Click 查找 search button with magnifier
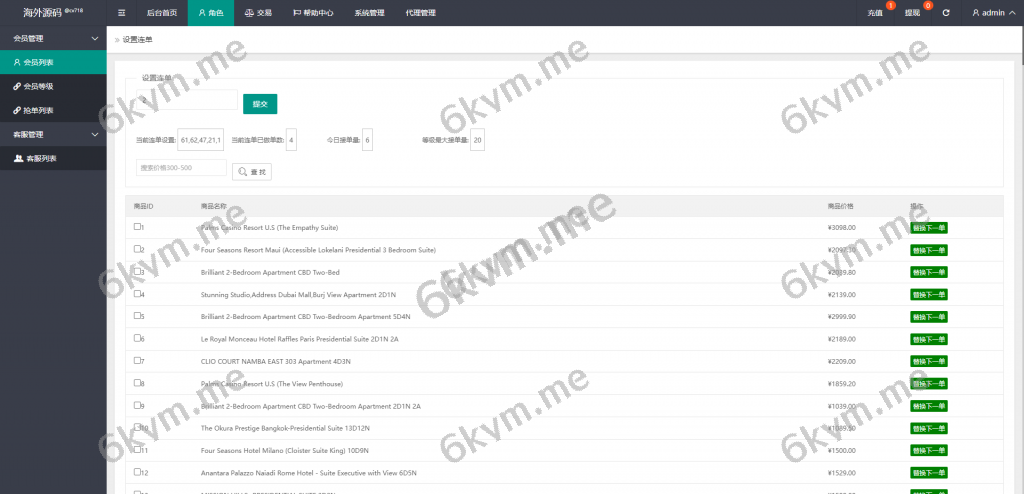 coord(252,172)
